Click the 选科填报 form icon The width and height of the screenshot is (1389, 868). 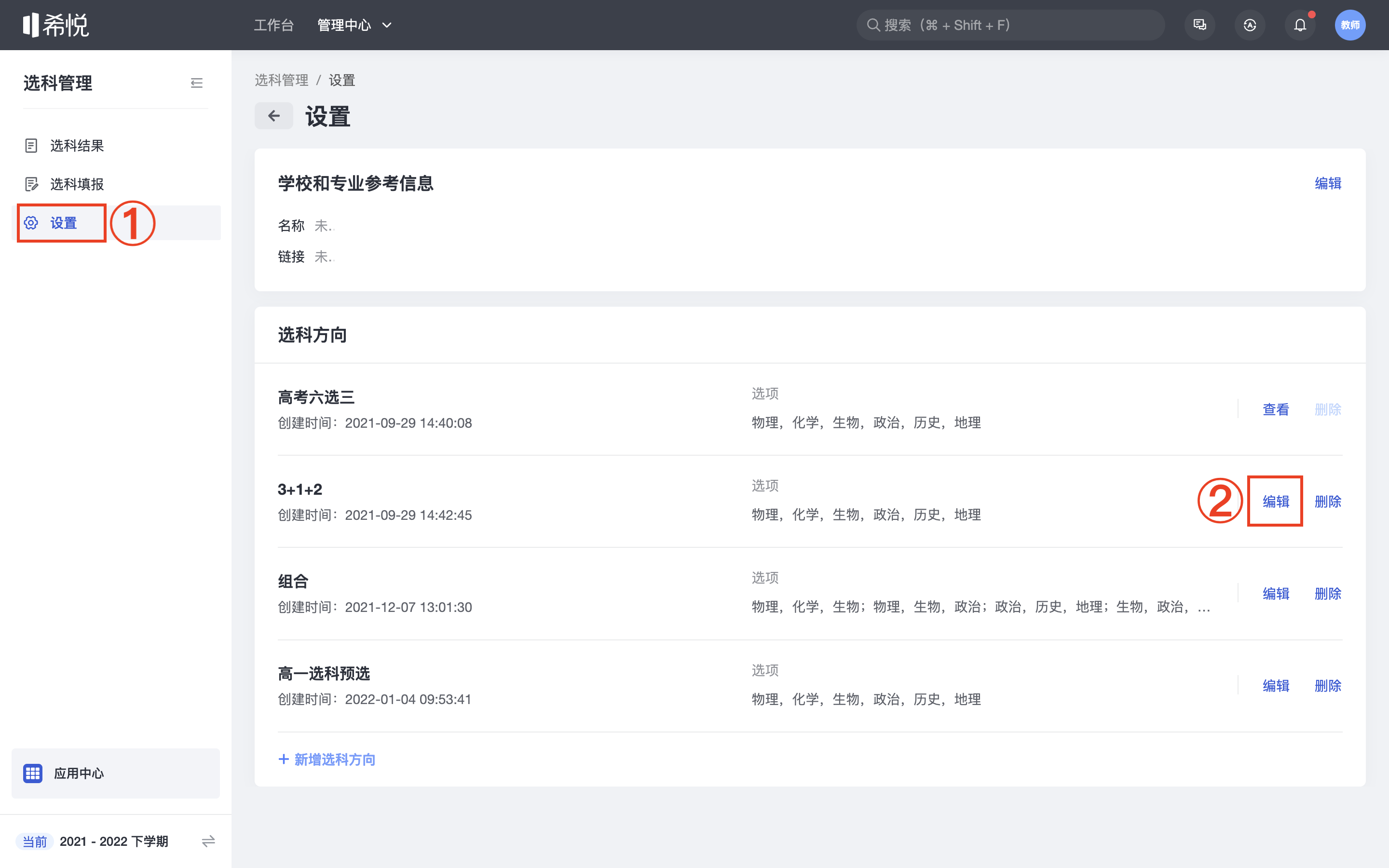tap(31, 184)
